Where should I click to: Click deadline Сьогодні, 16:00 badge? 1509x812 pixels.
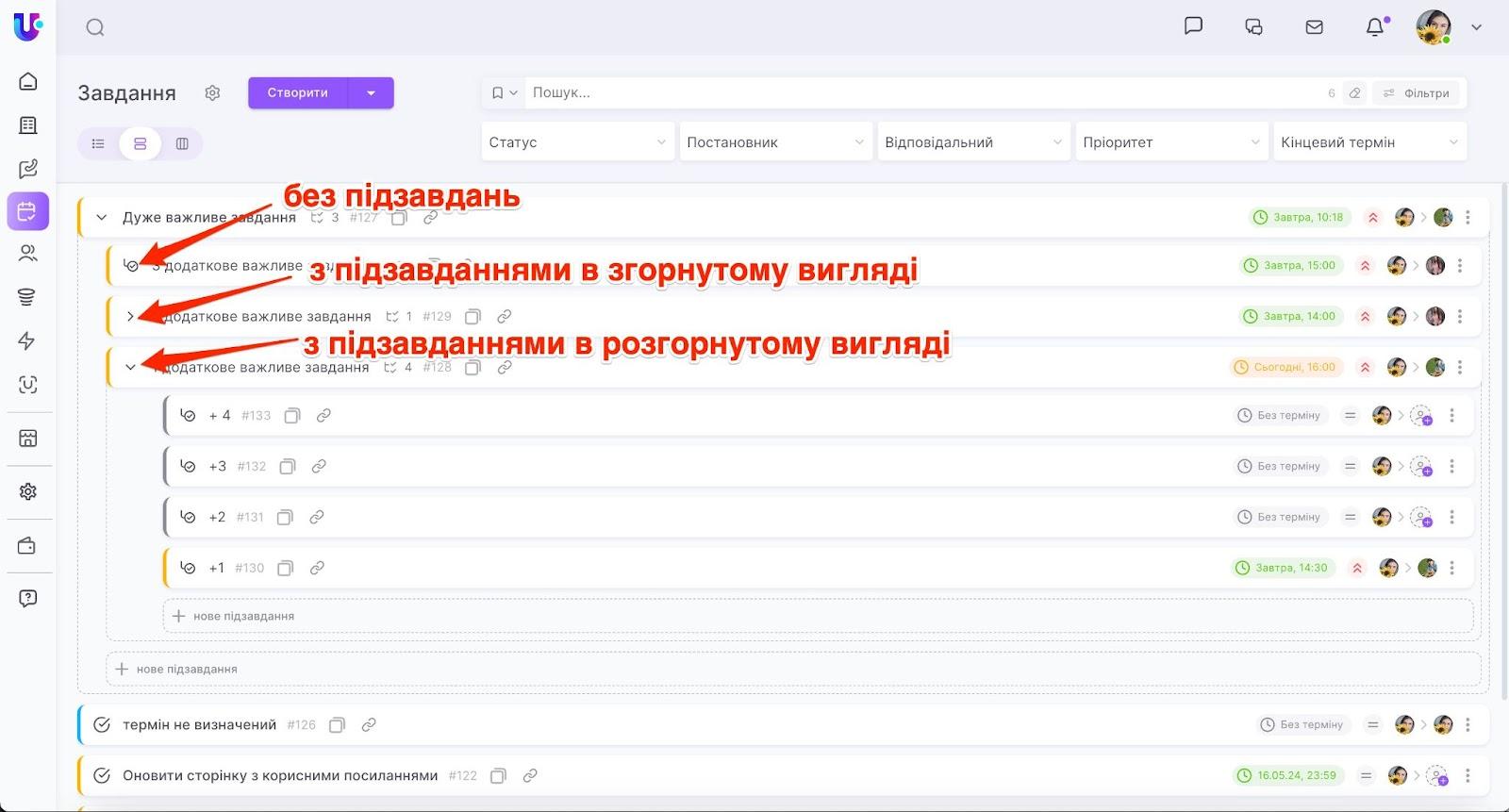(x=1285, y=367)
